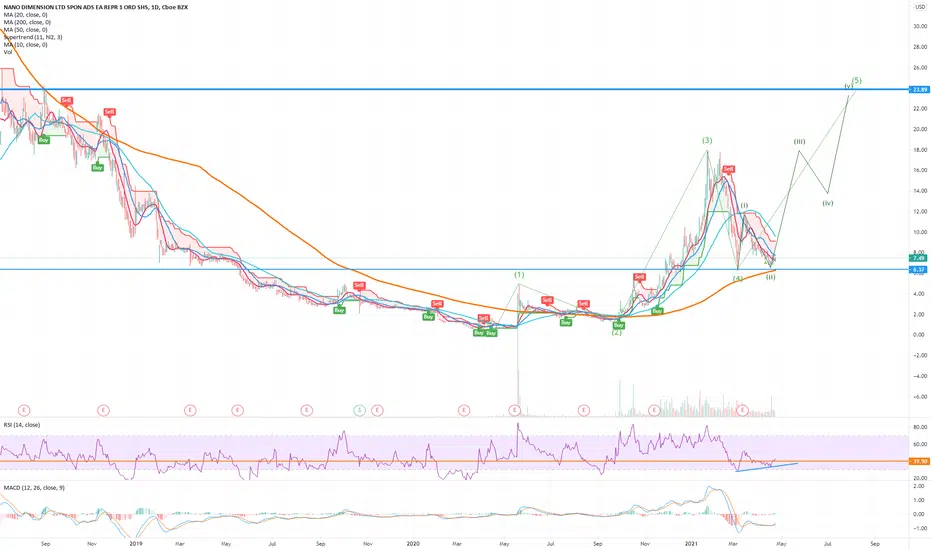Click the USD currency label on price axis
This screenshot has height=550, width=932.
(920, 7)
